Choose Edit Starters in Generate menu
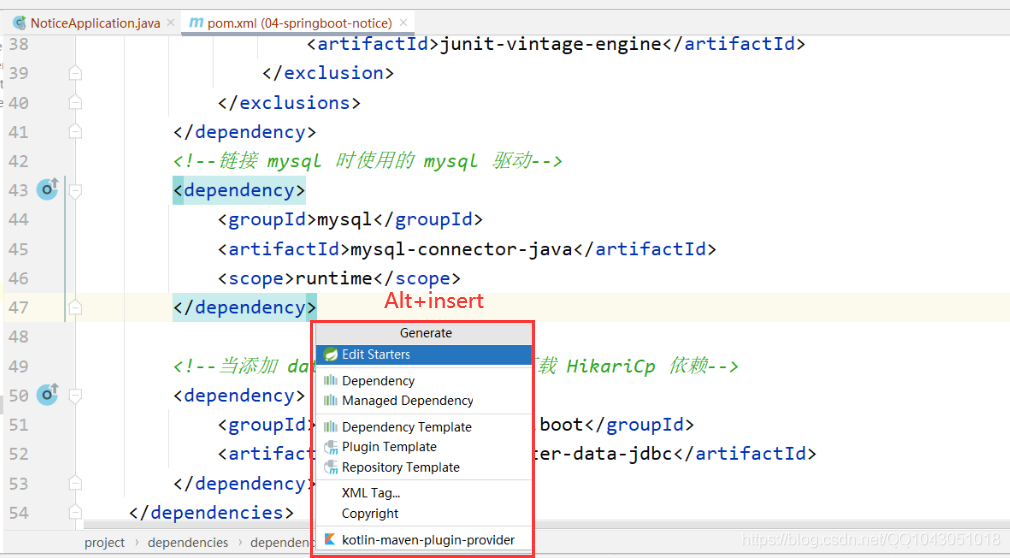 point(424,354)
